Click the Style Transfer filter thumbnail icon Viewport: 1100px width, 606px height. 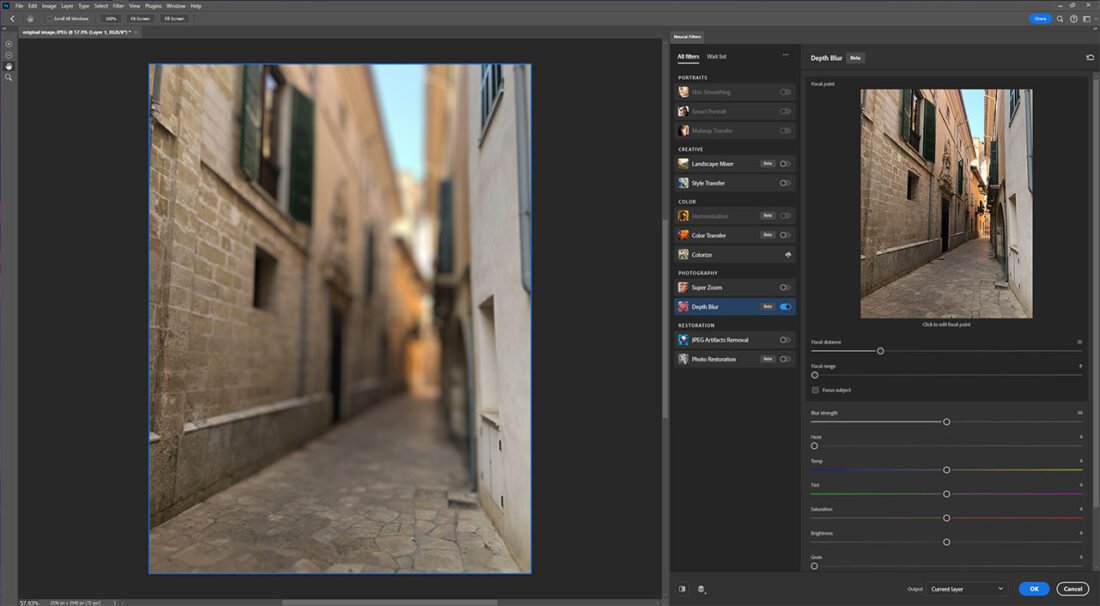(683, 183)
